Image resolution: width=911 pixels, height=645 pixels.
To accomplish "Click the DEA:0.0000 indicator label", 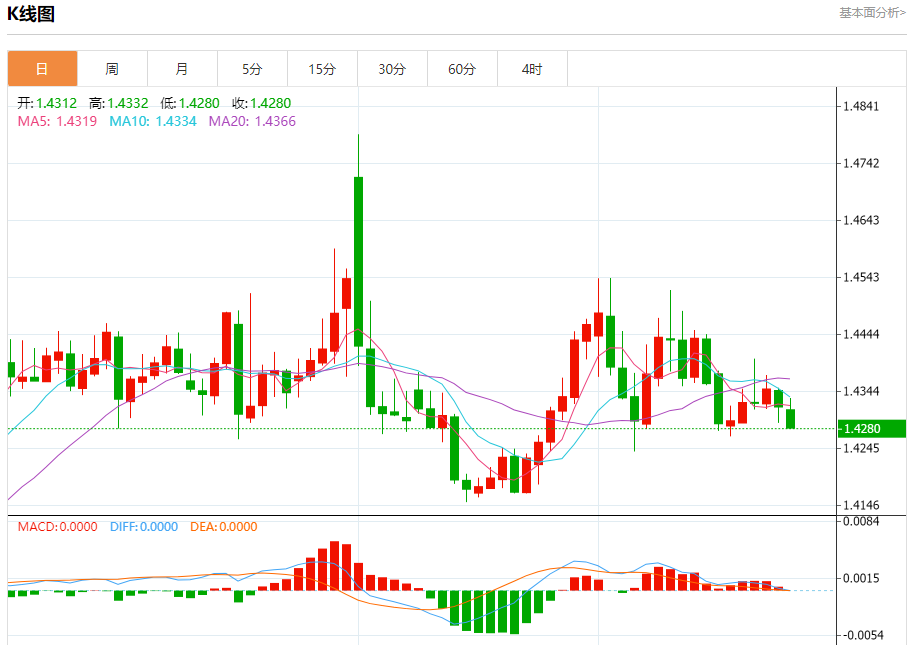I will pyautogui.click(x=224, y=526).
